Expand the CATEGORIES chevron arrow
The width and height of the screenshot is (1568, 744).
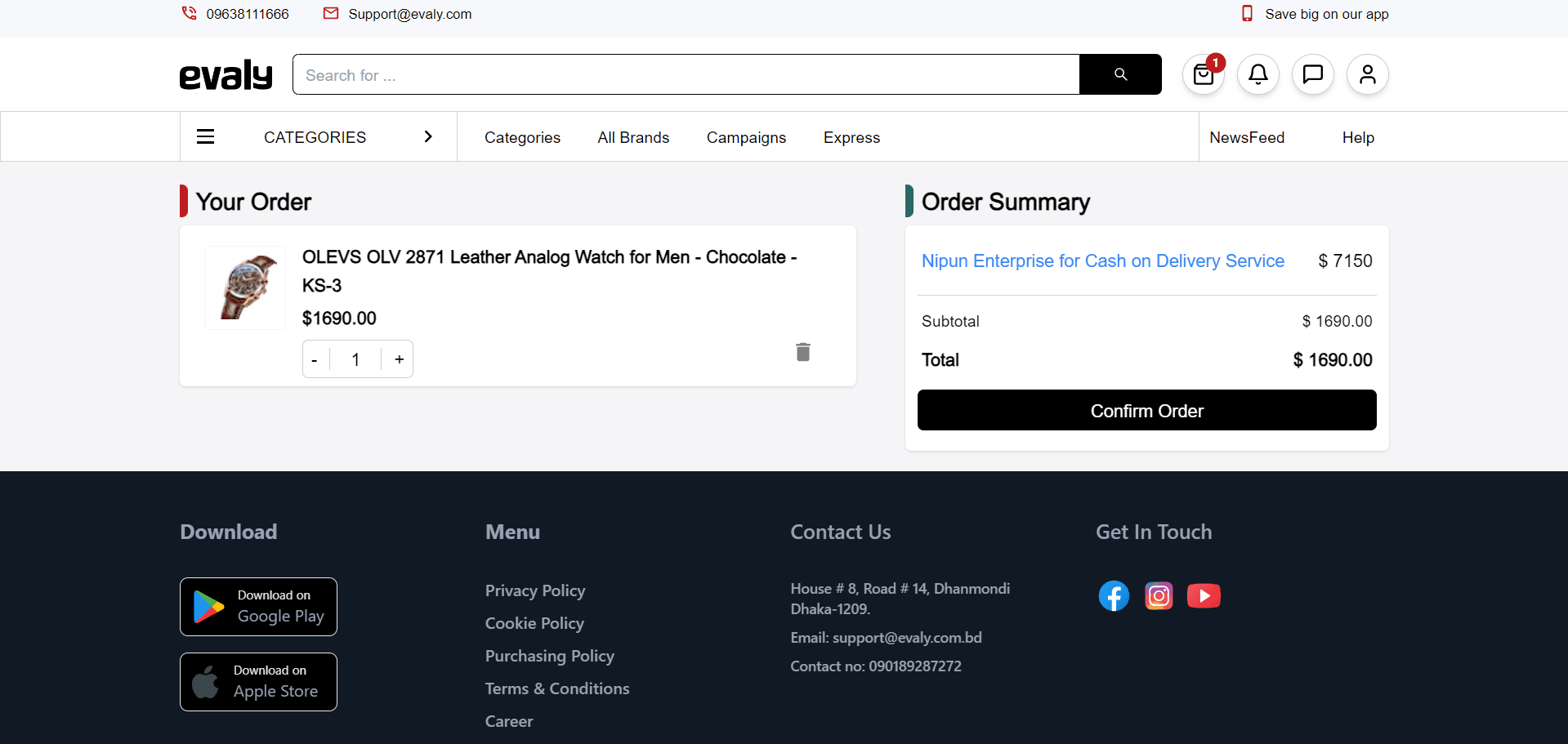coord(428,136)
